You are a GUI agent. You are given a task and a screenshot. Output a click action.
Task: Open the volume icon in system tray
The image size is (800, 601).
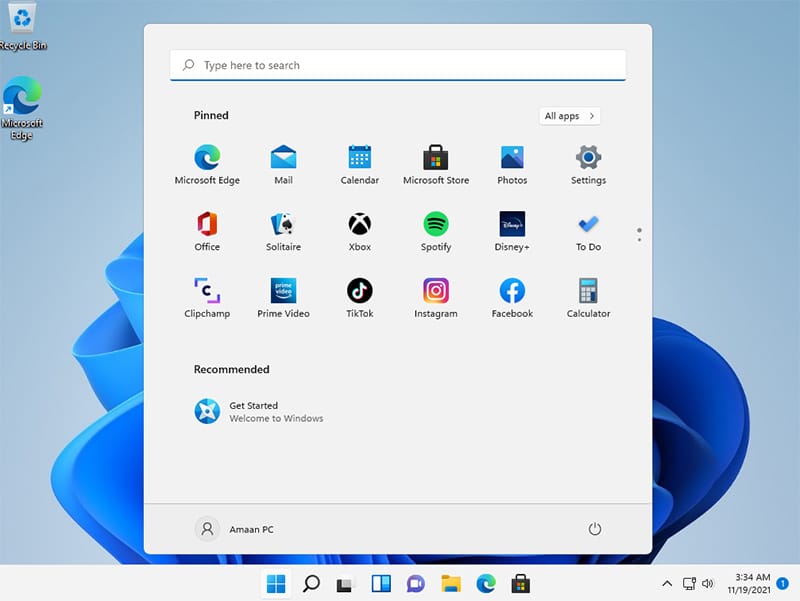[710, 583]
